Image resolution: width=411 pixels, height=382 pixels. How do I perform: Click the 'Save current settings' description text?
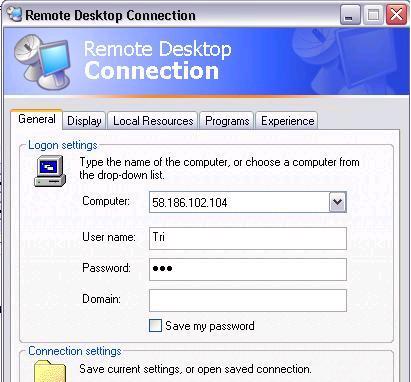[195, 369]
